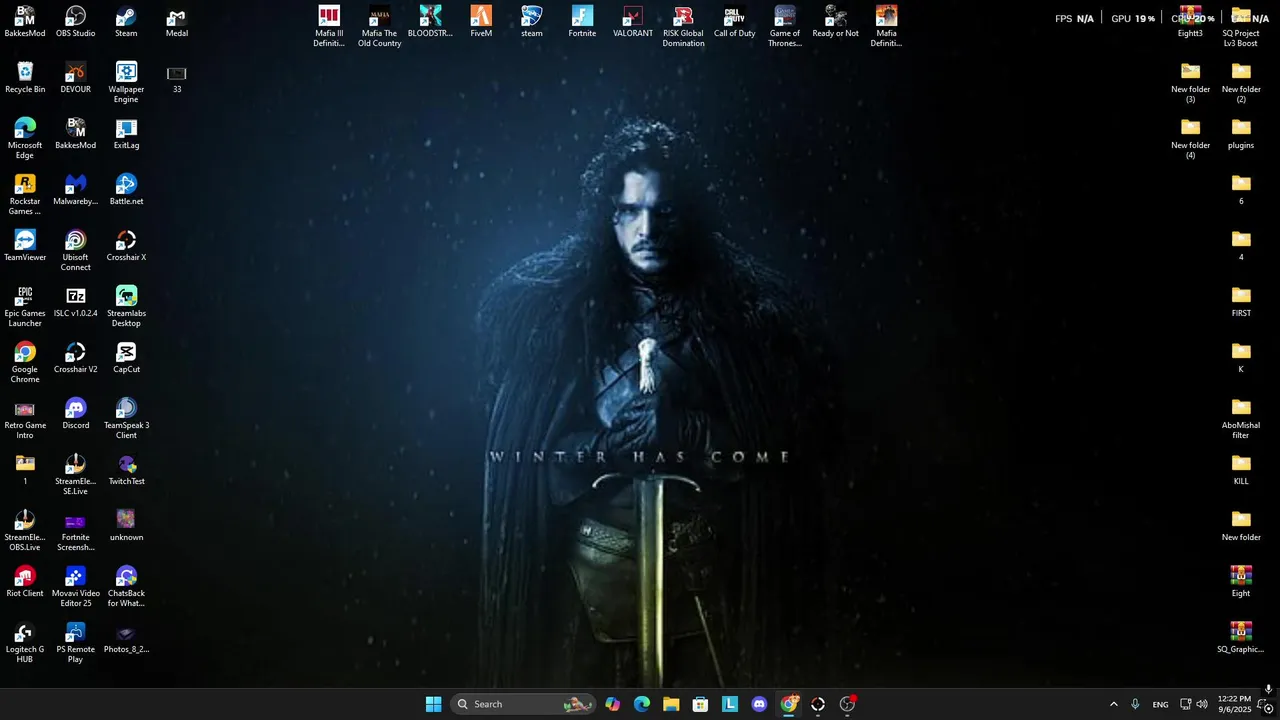Launch the Medal desktop shortcut

tap(177, 22)
